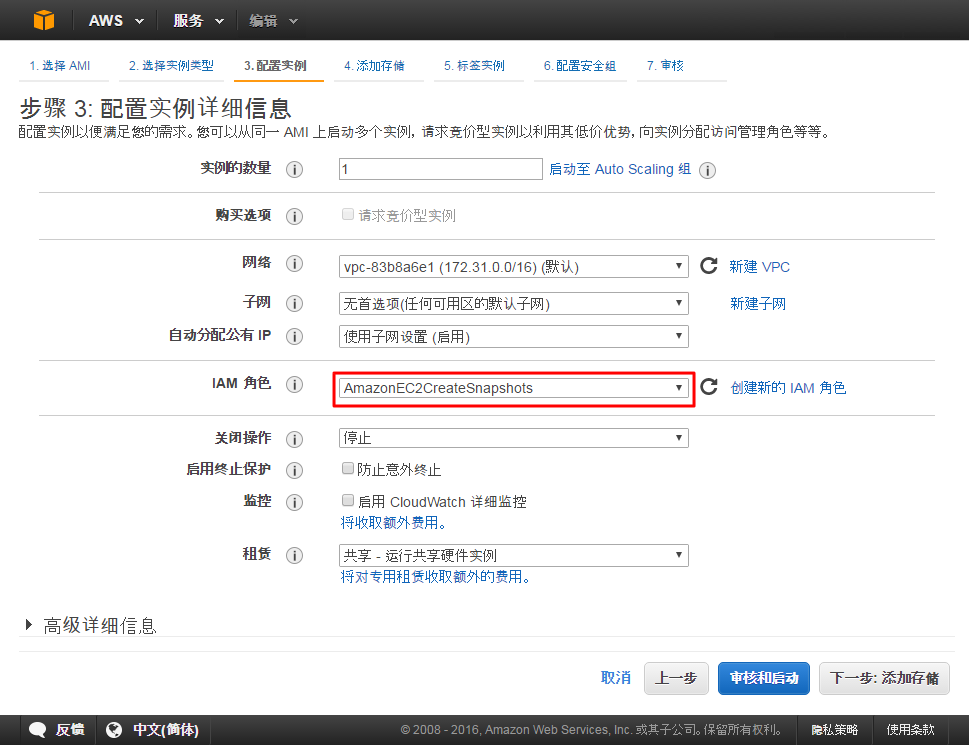Enable 防止意外终止 checkbox
The width and height of the screenshot is (969, 745).
[x=348, y=468]
